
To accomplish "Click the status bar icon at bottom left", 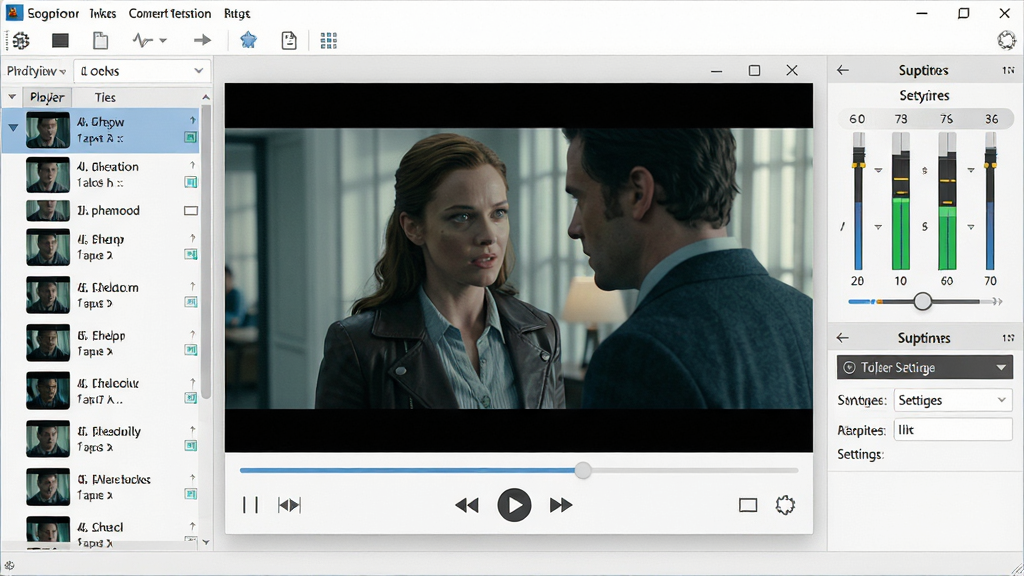I will tap(9, 566).
